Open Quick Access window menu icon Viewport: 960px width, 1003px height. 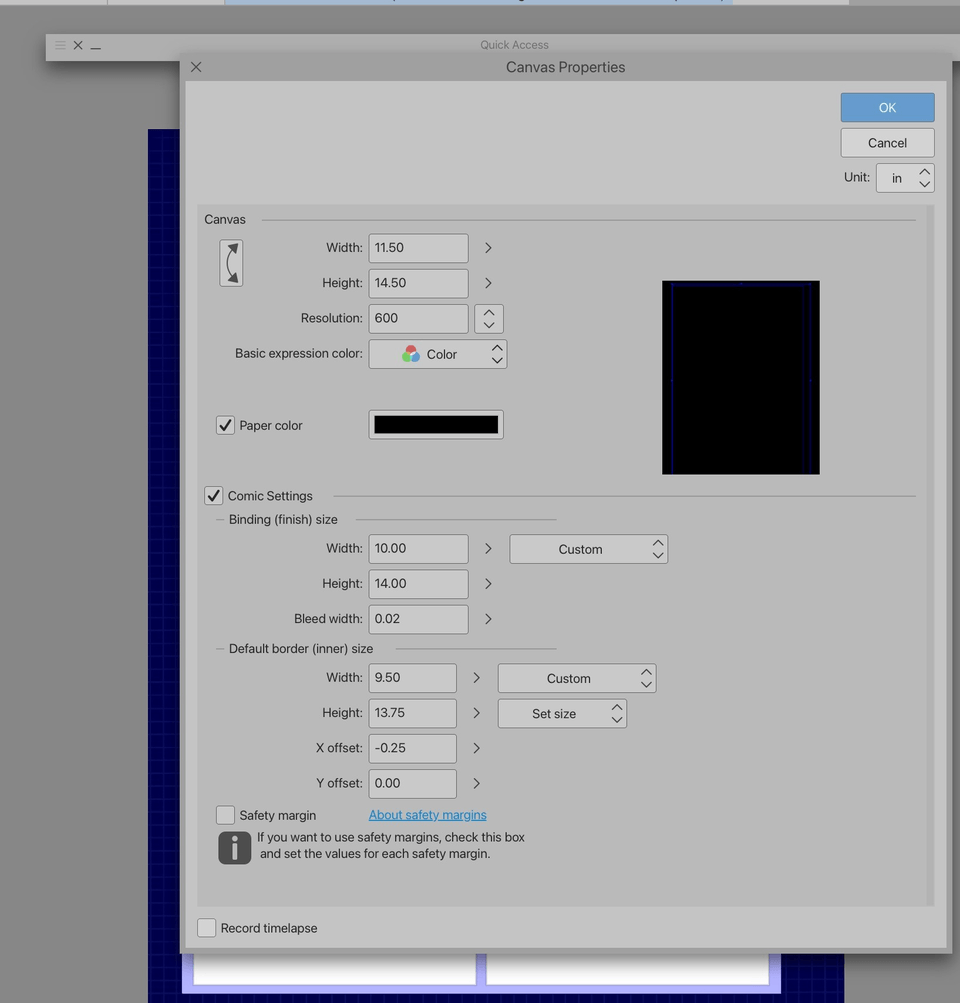click(x=60, y=45)
